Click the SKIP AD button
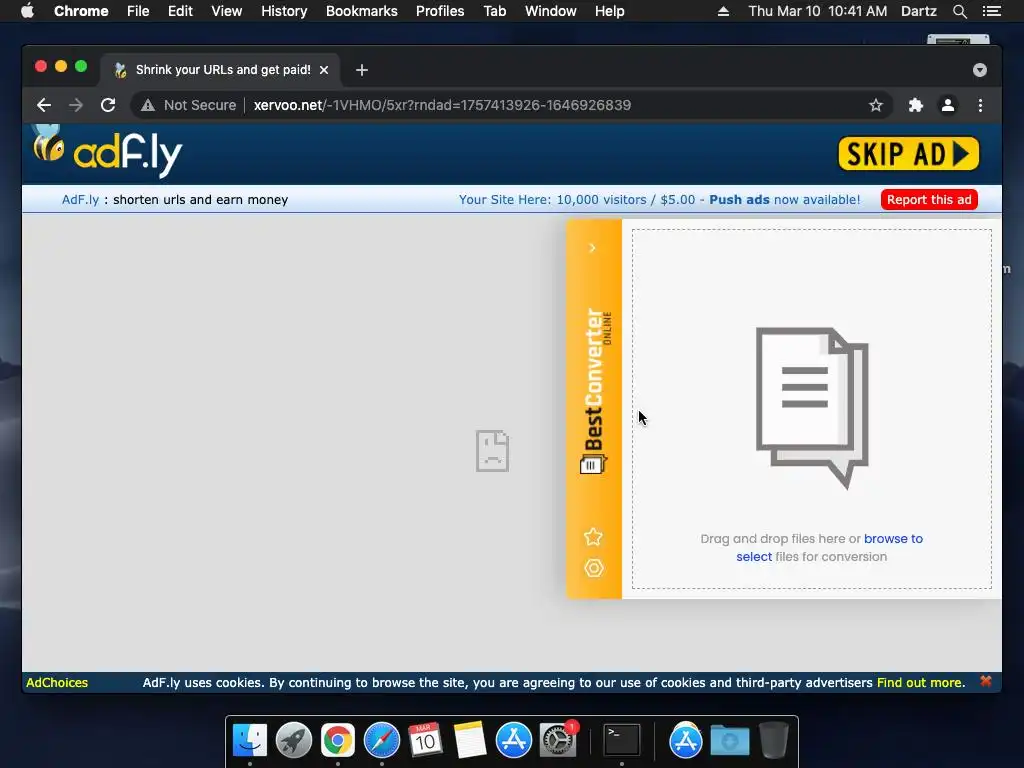The height and width of the screenshot is (768, 1024). coord(908,153)
